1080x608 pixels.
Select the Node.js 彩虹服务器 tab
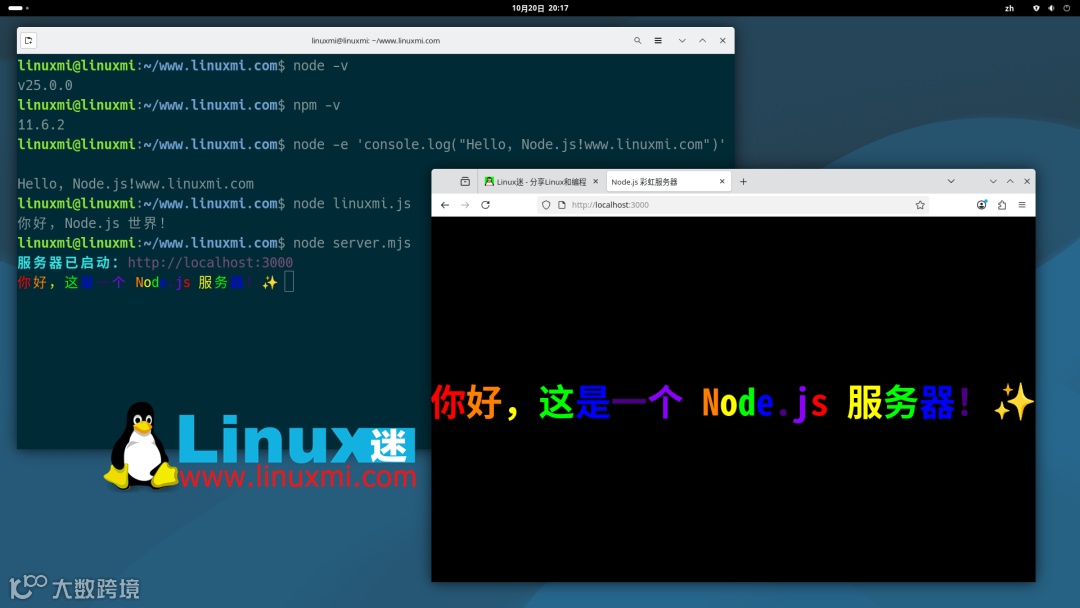point(668,182)
